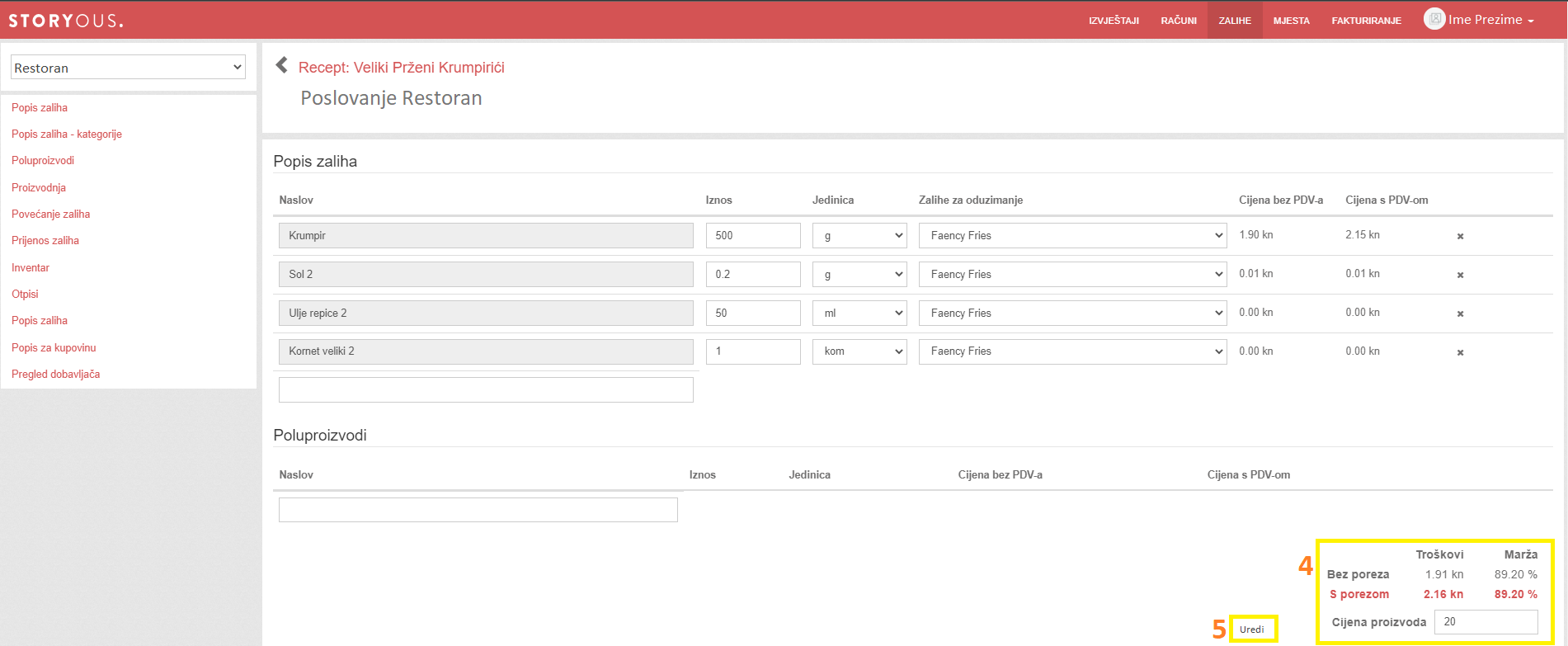Open the FAKTURIRANJE menu

tap(1366, 21)
